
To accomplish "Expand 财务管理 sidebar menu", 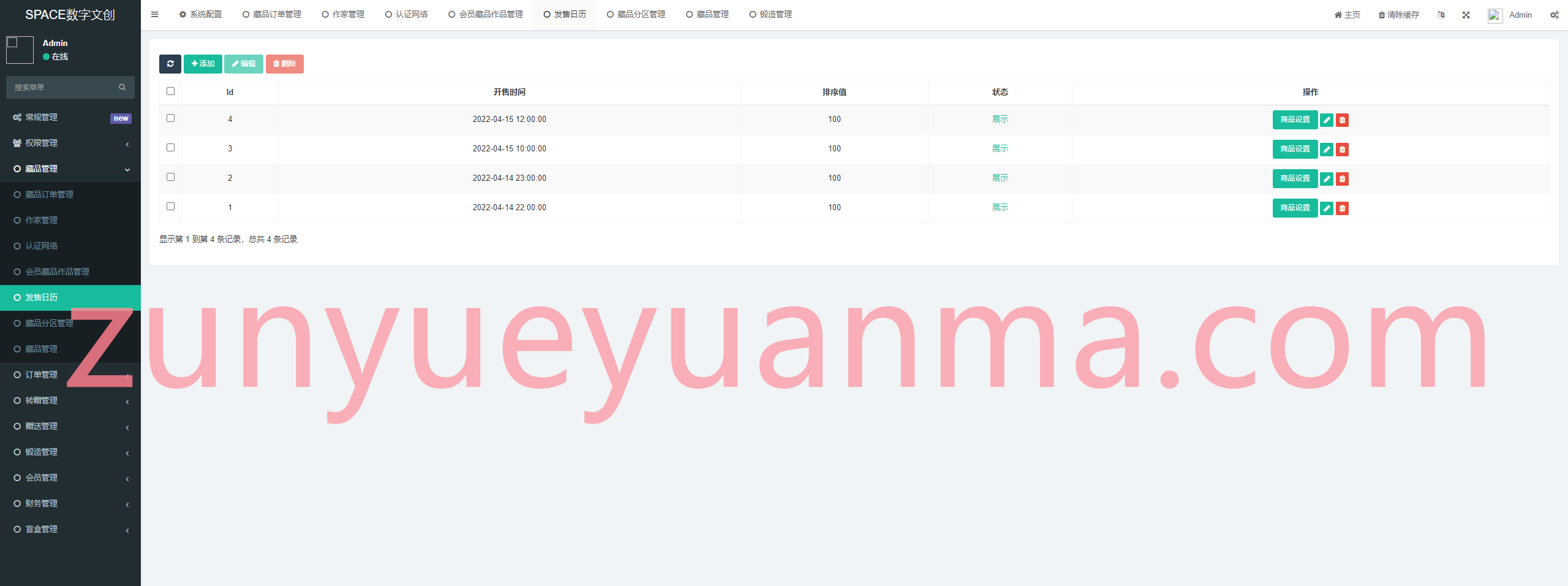I will pos(70,504).
